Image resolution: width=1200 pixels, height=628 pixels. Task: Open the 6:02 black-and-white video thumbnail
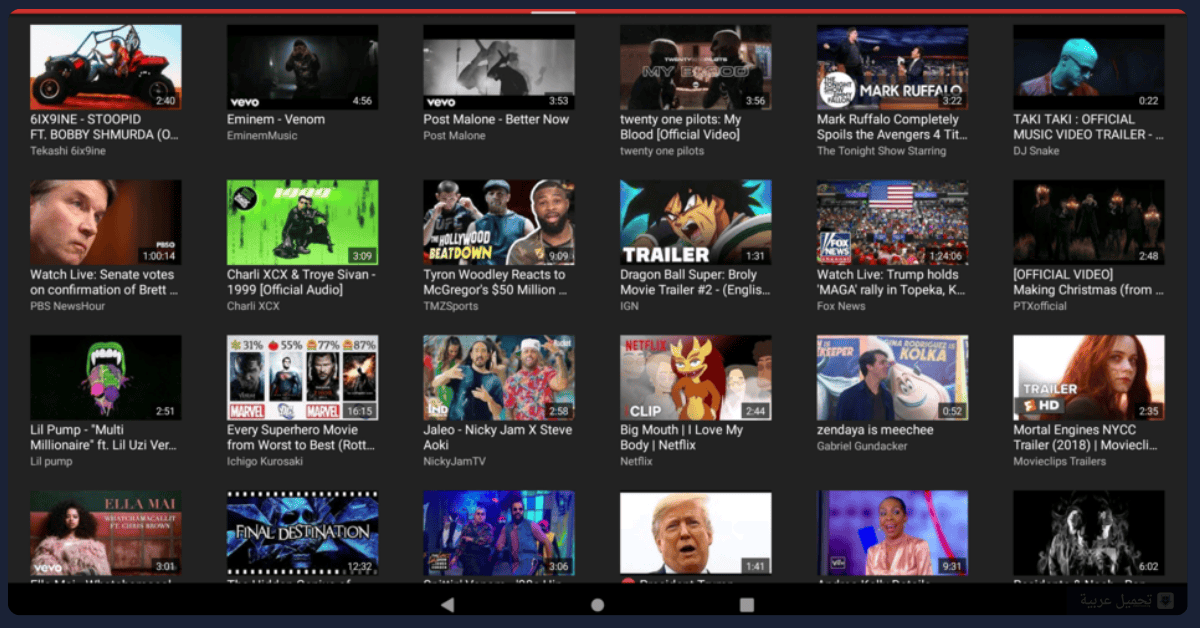click(1089, 533)
